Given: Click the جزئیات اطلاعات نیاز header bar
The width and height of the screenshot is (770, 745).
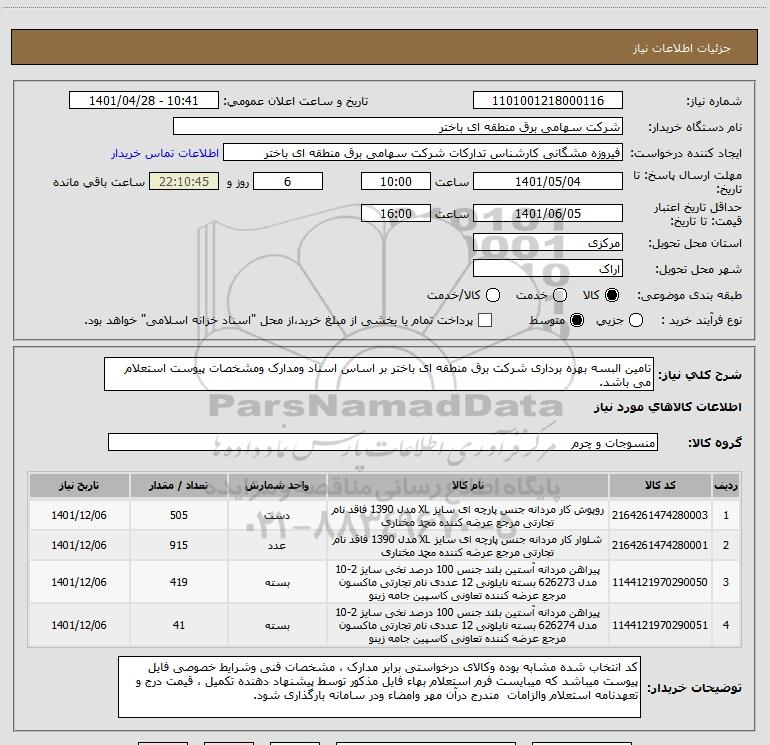Looking at the screenshot, I should tap(385, 47).
